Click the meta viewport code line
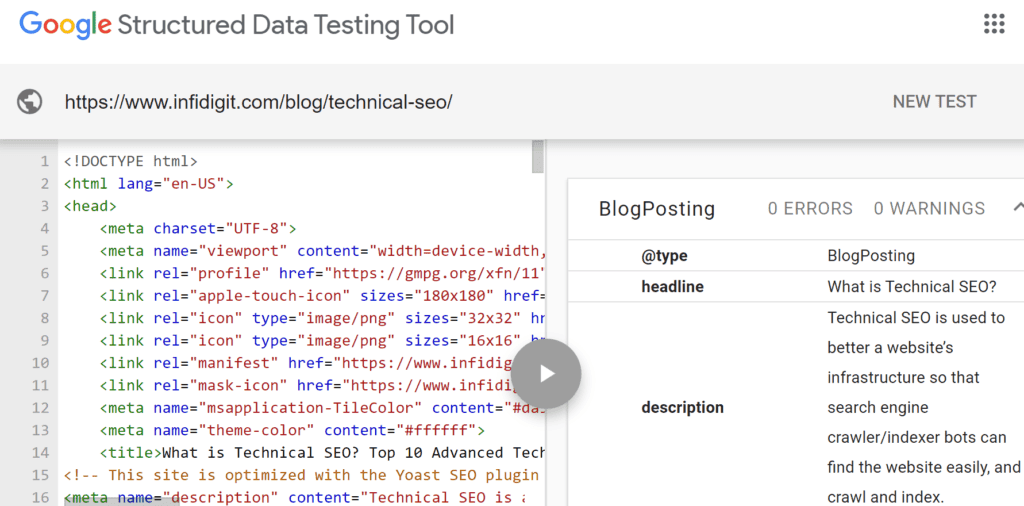Image resolution: width=1024 pixels, height=506 pixels. (323, 251)
